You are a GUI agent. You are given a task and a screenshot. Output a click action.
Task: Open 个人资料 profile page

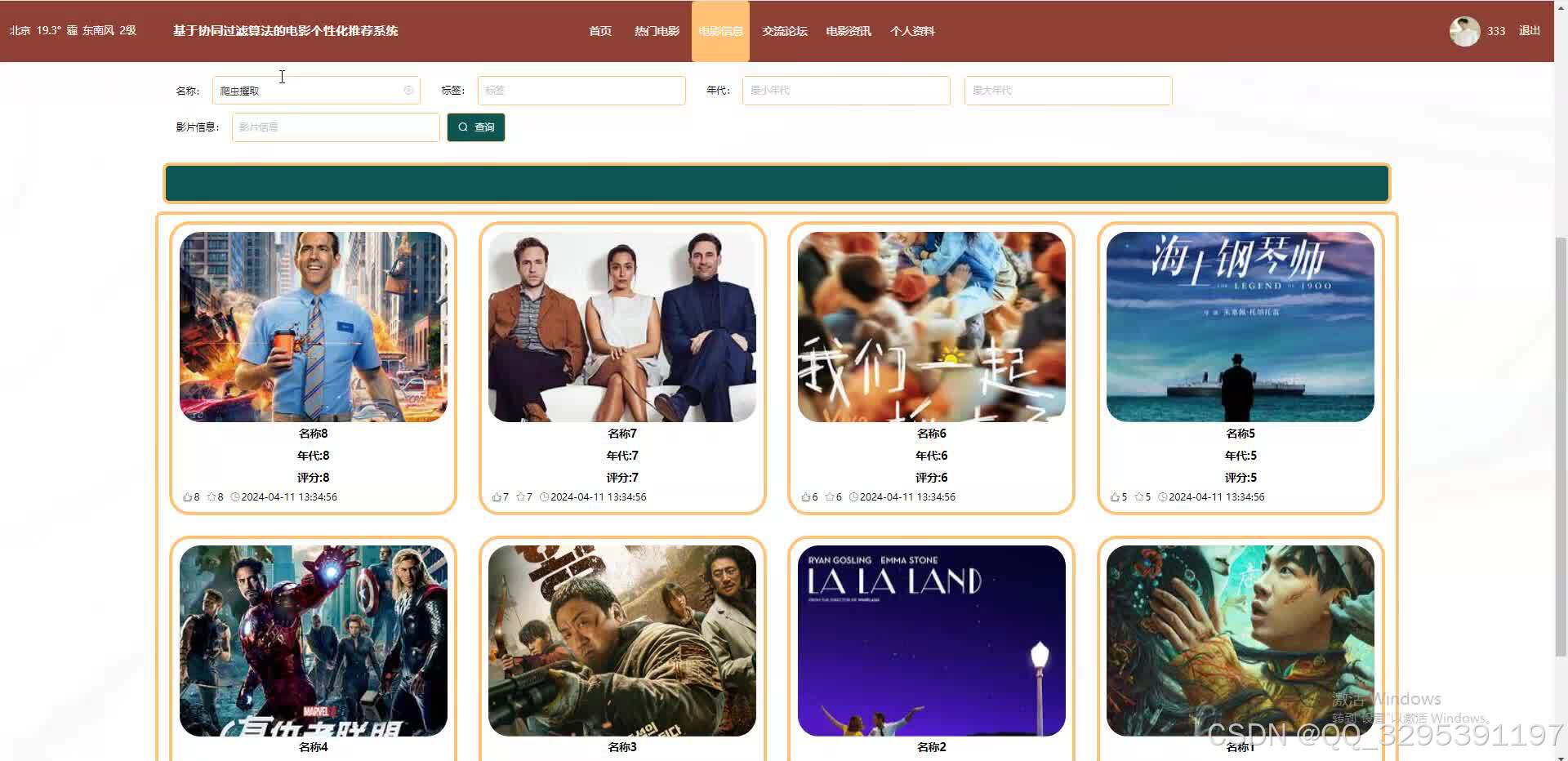point(912,31)
